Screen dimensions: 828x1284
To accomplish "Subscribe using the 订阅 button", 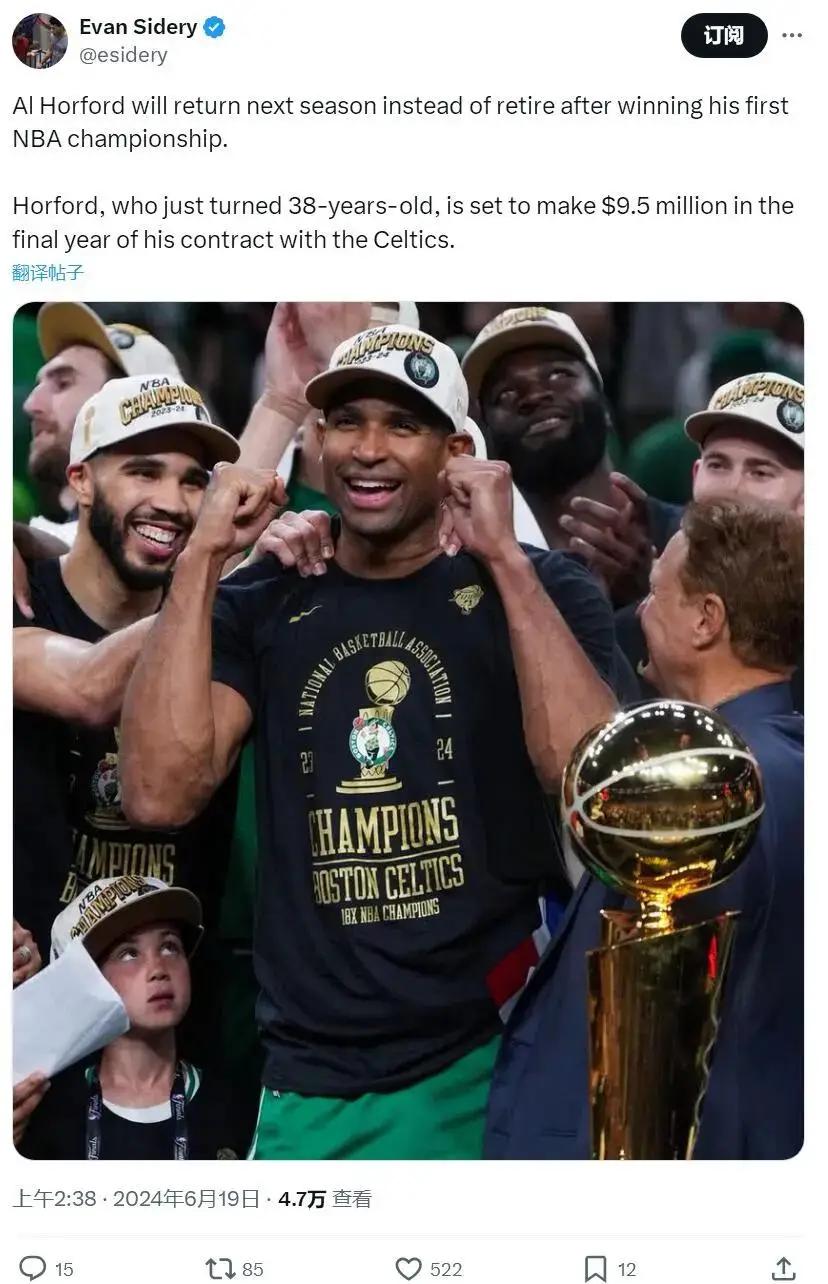I will pyautogui.click(x=724, y=35).
